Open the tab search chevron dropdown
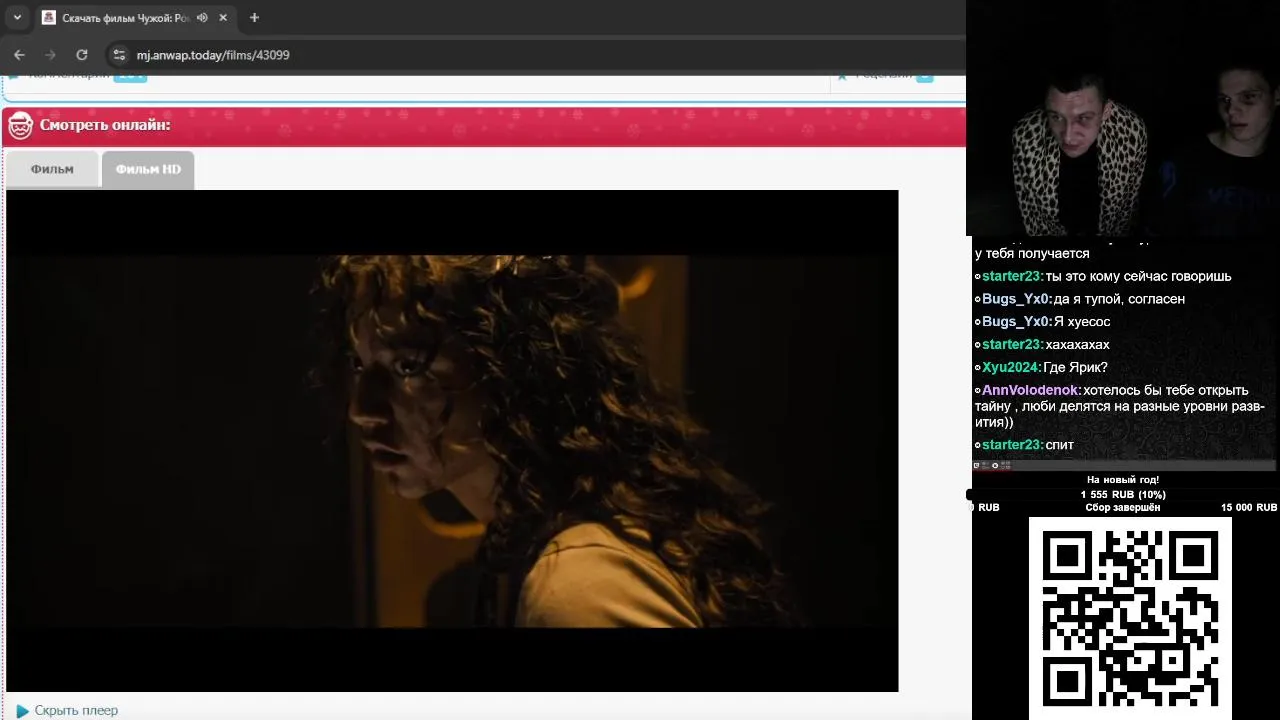Screen dimensions: 1280x720 (x=17, y=17)
